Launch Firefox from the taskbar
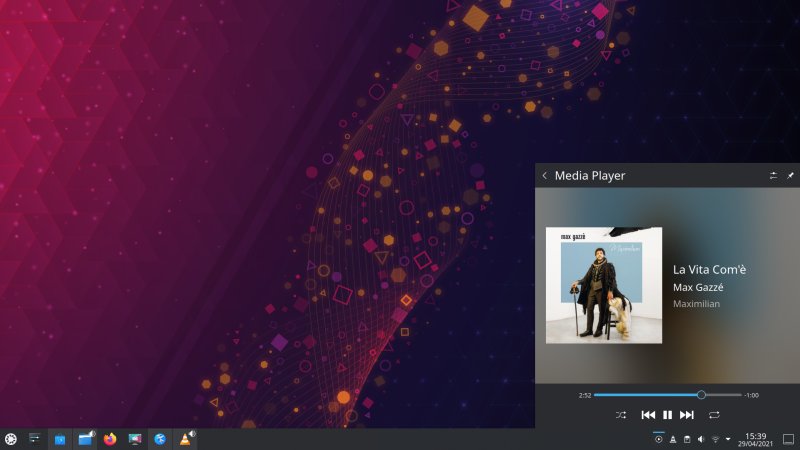The height and width of the screenshot is (450, 800). 110,439
